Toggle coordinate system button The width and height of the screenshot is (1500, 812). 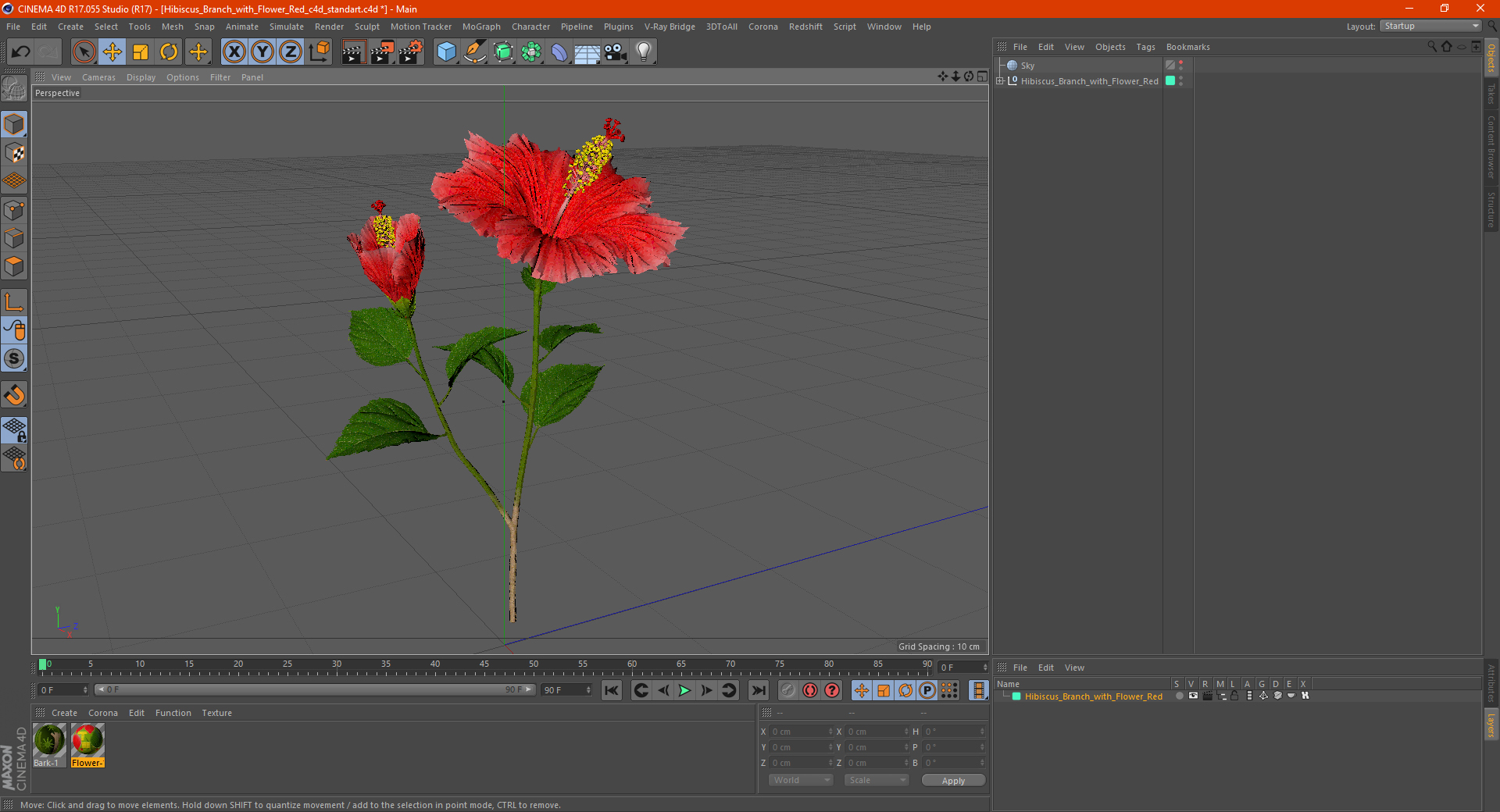coord(319,52)
